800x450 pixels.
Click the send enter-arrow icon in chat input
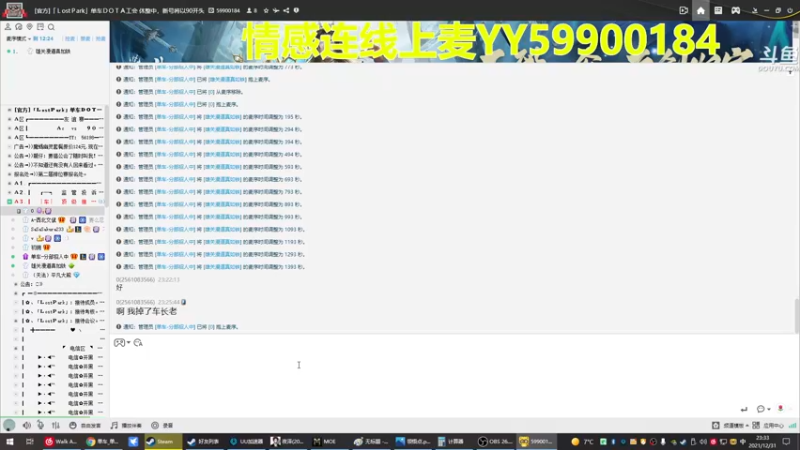point(744,409)
